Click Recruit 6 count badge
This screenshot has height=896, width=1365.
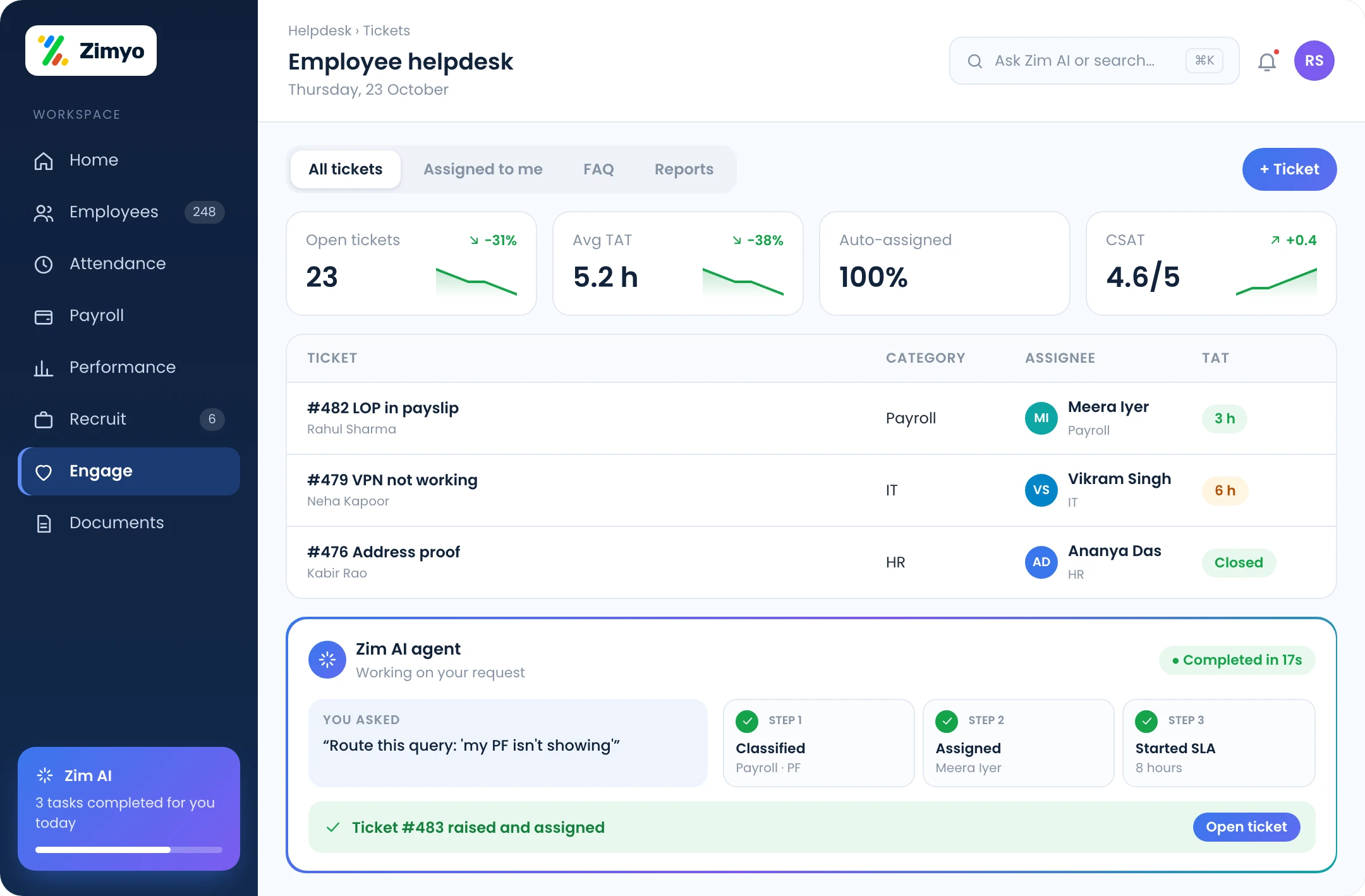point(212,420)
